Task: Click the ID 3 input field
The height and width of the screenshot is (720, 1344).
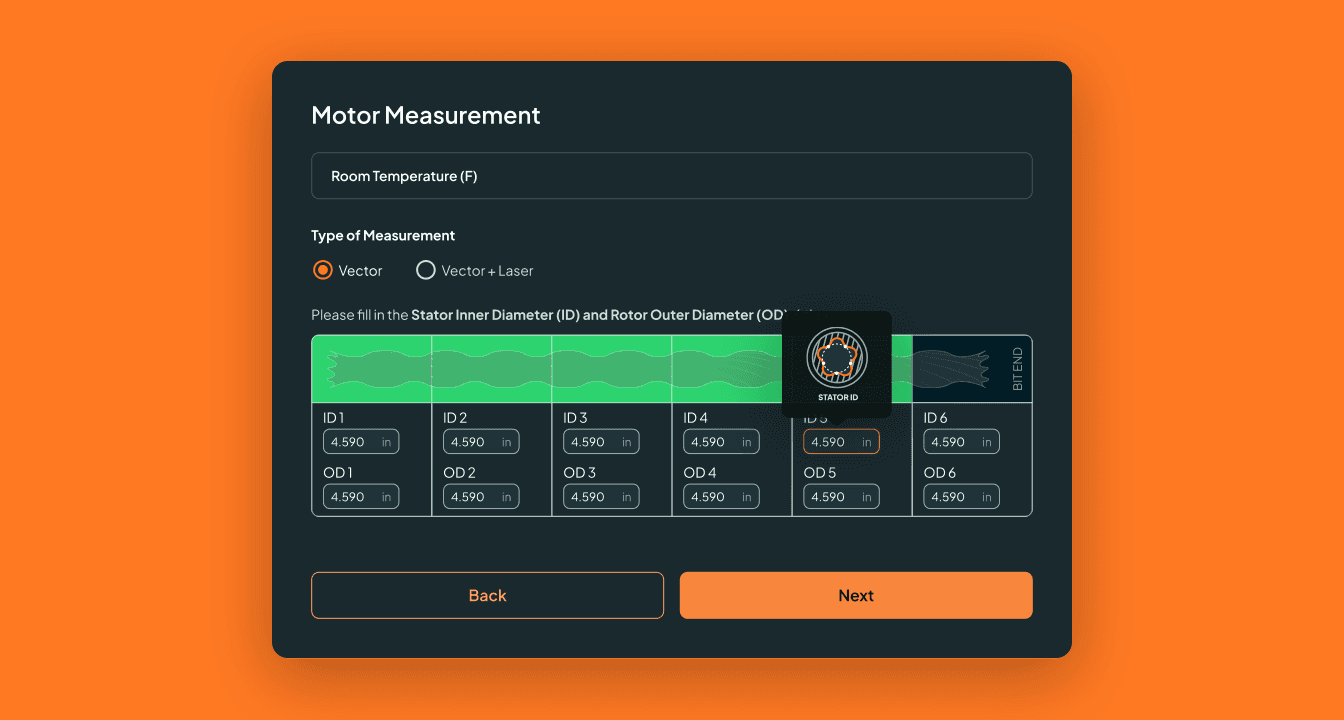Action: click(x=601, y=442)
